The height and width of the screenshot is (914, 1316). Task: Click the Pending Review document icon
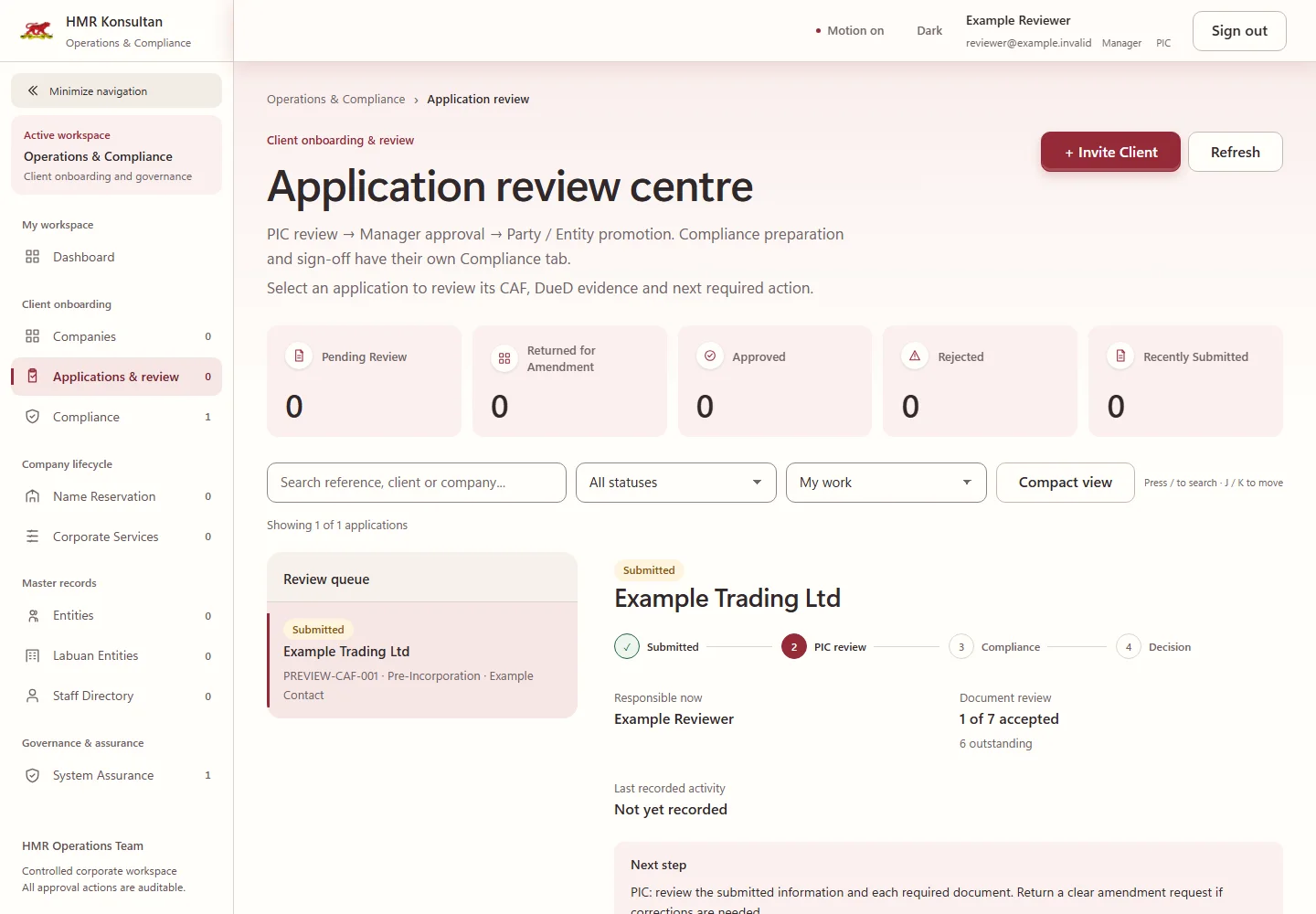pos(299,356)
